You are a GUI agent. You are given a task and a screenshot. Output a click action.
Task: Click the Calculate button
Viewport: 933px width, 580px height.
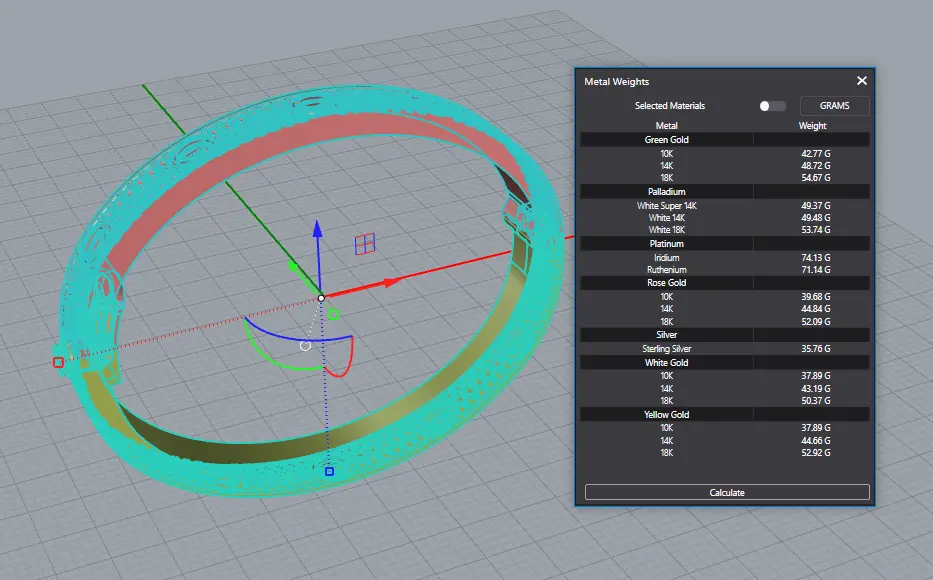727,492
